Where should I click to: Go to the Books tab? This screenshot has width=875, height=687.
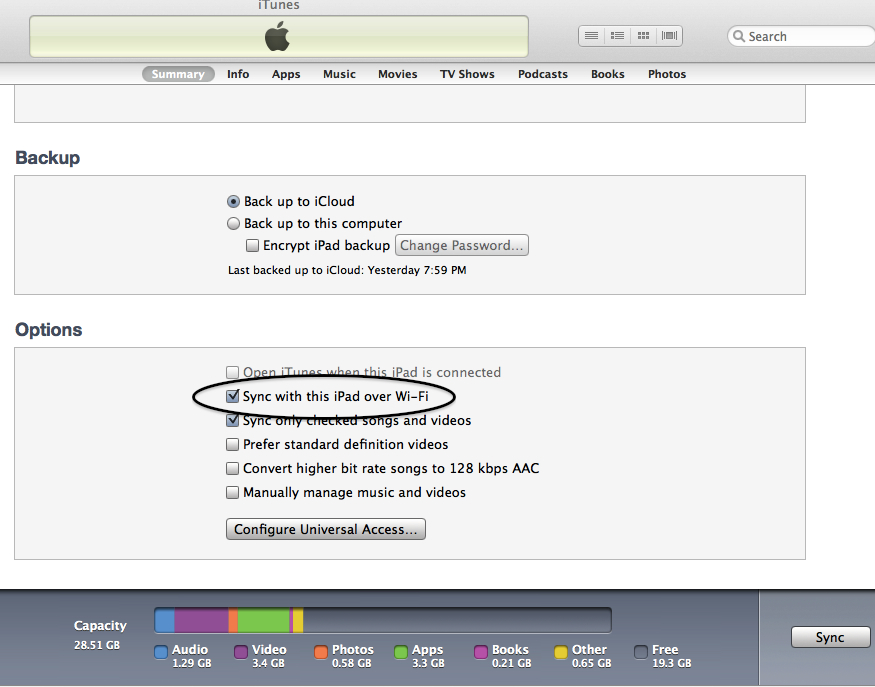(x=608, y=74)
